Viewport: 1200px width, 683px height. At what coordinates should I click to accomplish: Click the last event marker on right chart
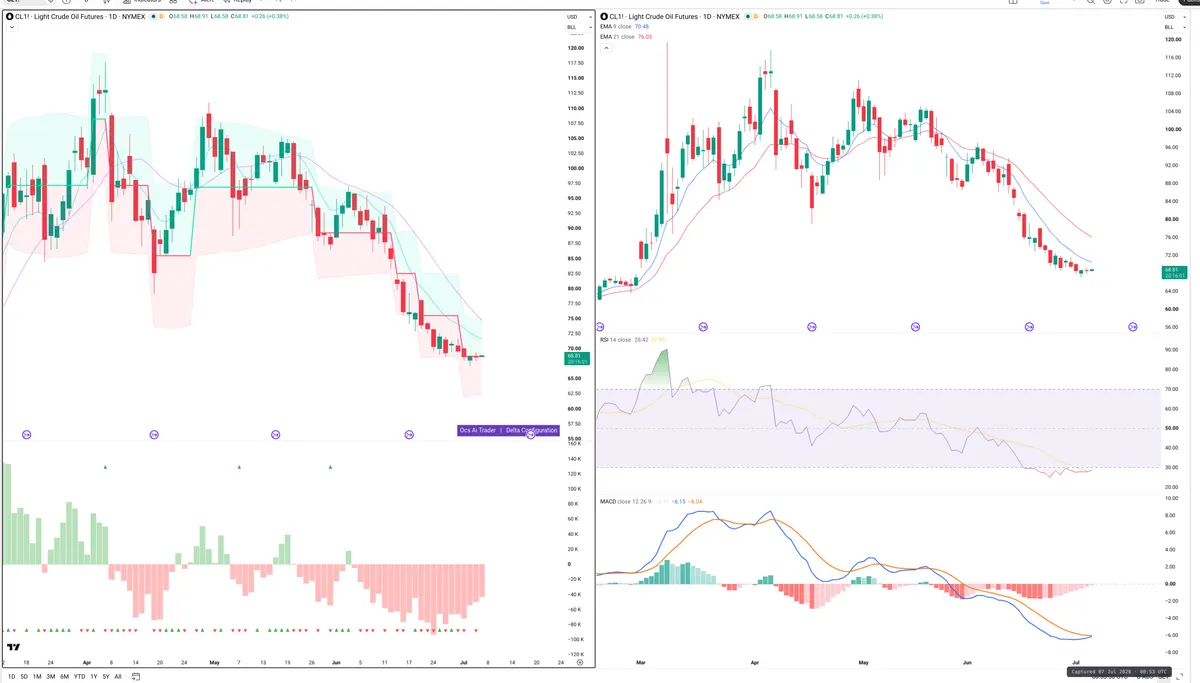[1133, 327]
